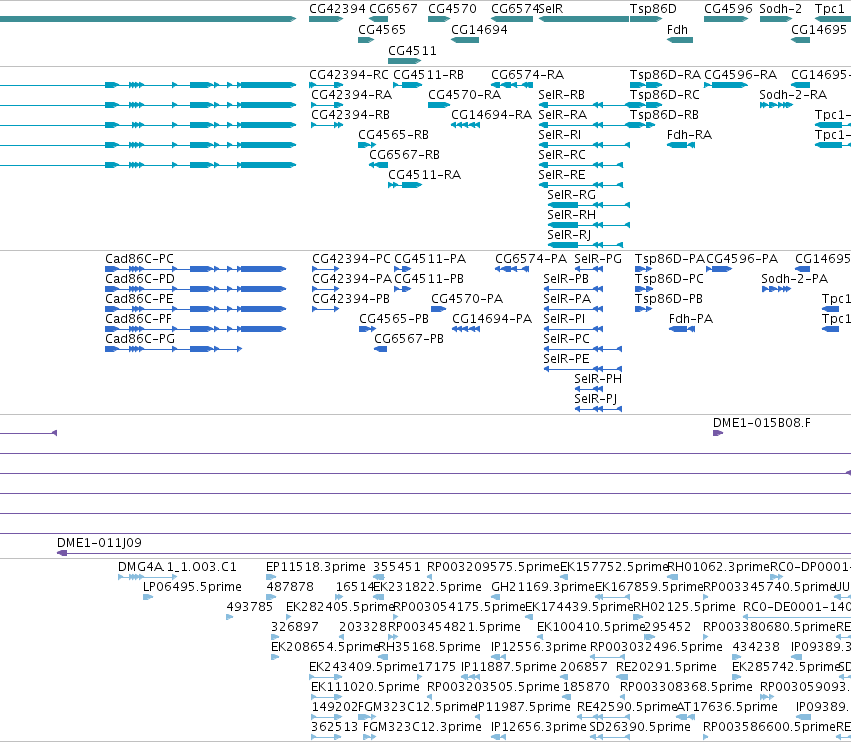851x742 pixels.
Task: Click the Cad86C-PF protein label
Action: tap(139, 319)
